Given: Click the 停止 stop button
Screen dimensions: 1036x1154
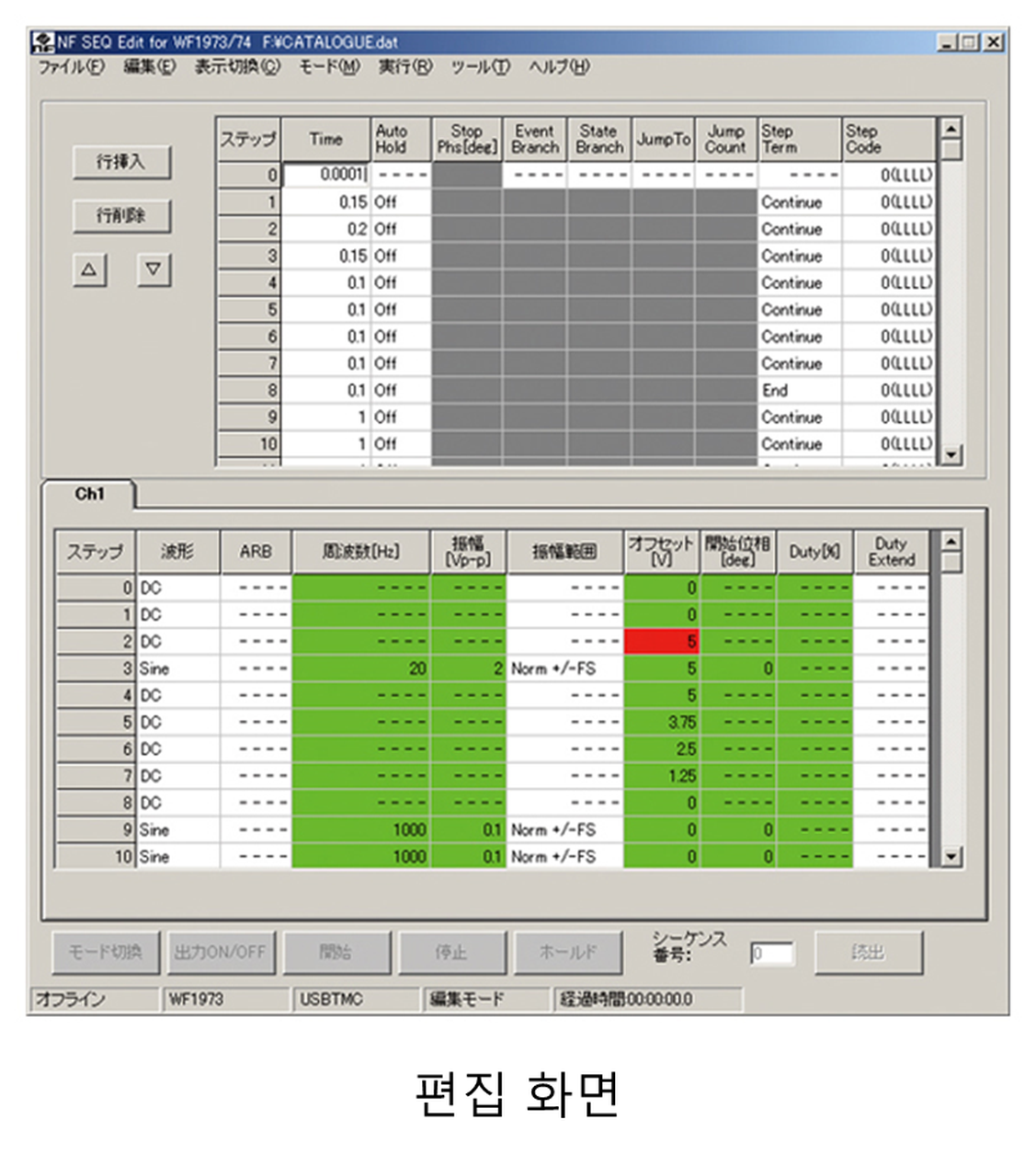Looking at the screenshot, I should pyautogui.click(x=451, y=952).
